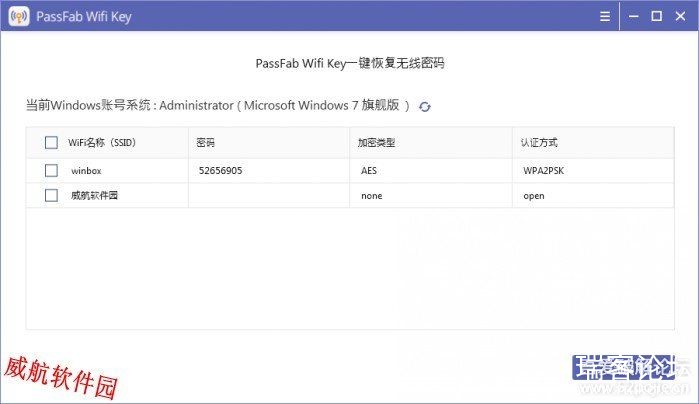699x404 pixels.
Task: Click the PassFab Wifi Key logo icon
Action: pyautogui.click(x=19, y=16)
